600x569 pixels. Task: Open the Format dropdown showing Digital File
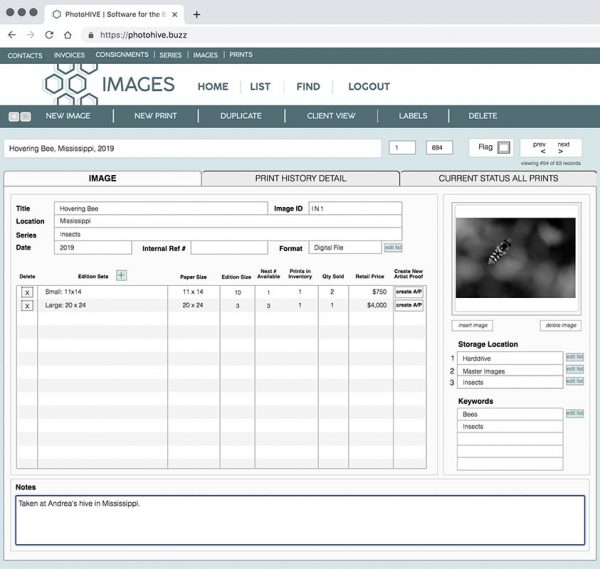pyautogui.click(x=343, y=247)
